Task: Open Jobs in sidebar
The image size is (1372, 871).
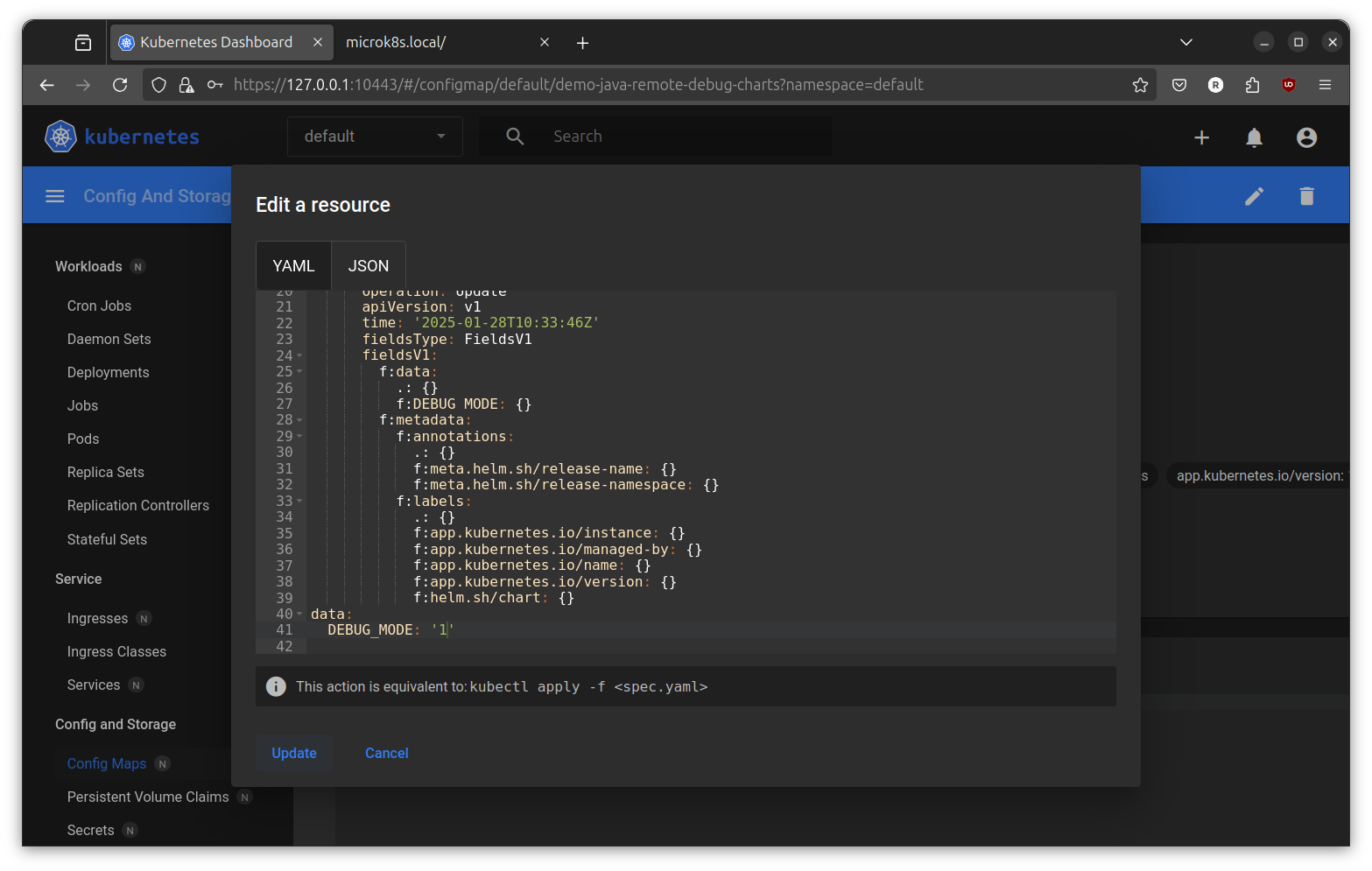Action: (82, 405)
